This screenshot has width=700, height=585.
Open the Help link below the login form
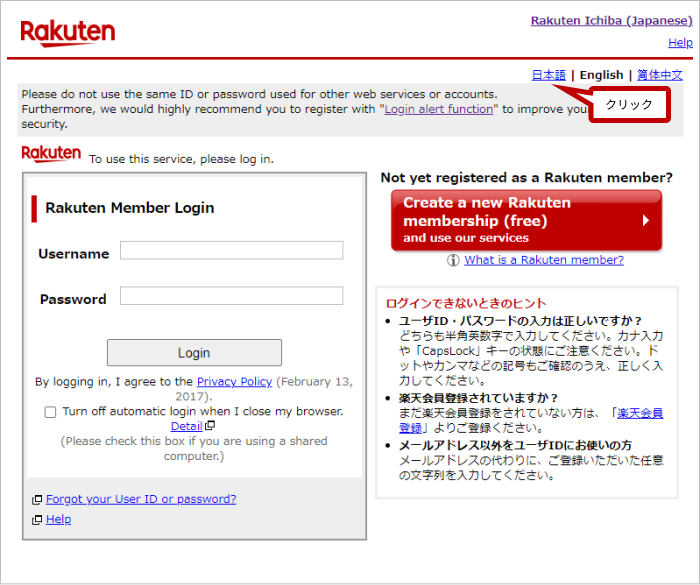pyautogui.click(x=58, y=519)
